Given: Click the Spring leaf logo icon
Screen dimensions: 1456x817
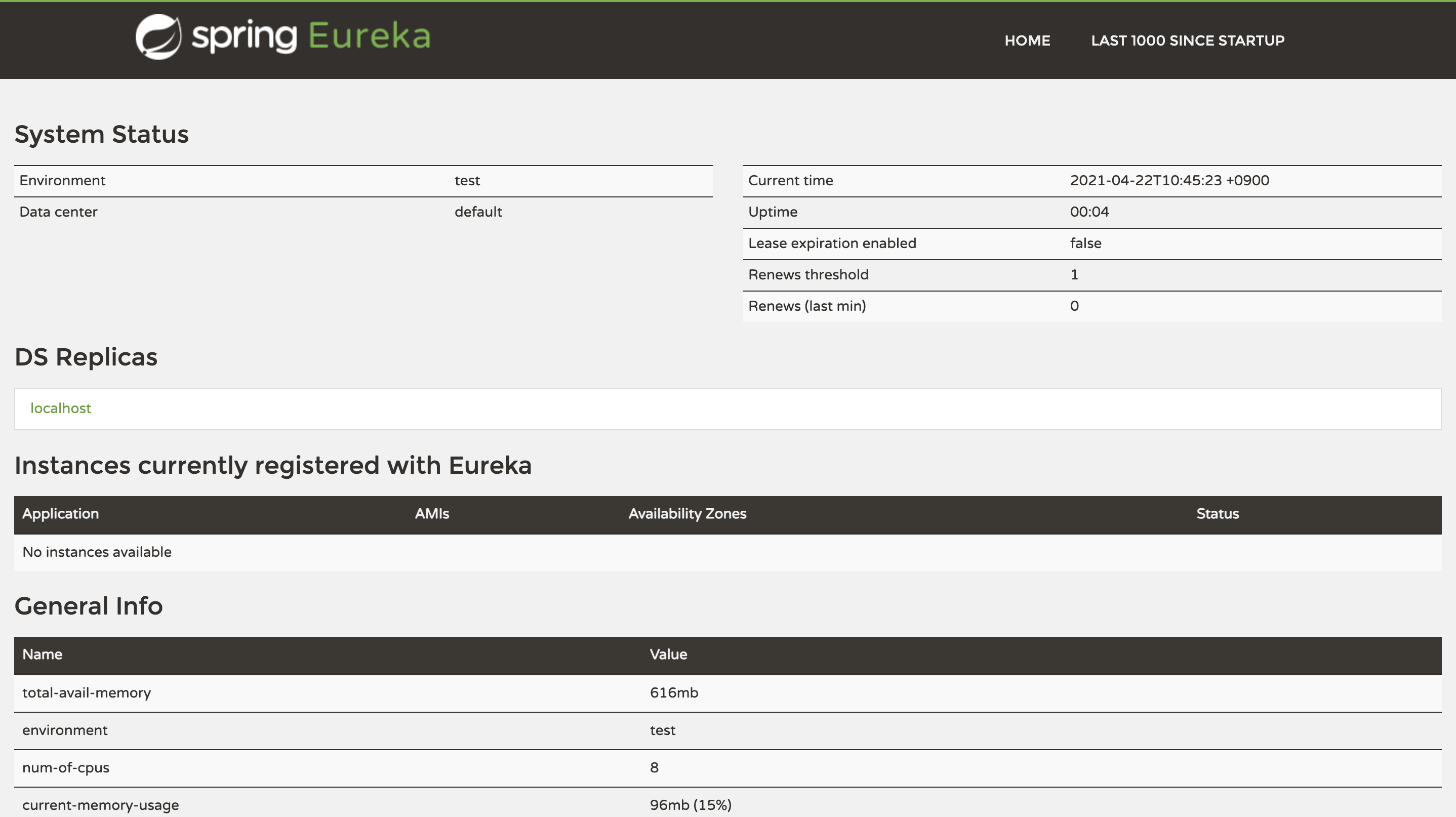Looking at the screenshot, I should coord(158,37).
